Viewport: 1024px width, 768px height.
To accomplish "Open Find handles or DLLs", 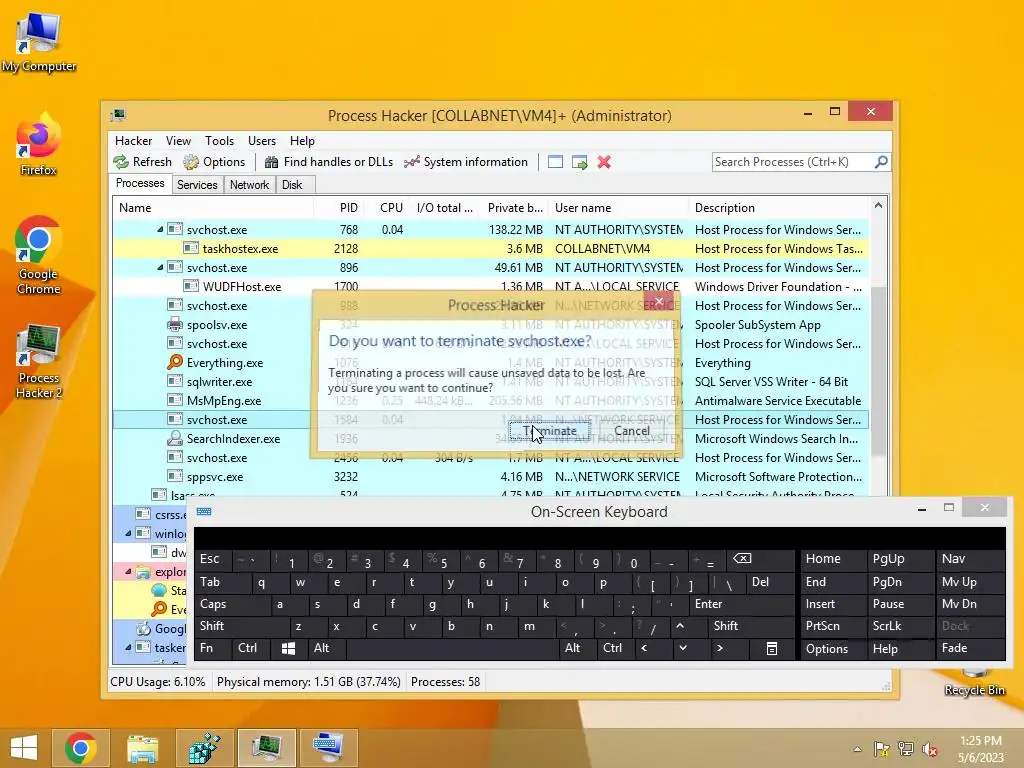I will tap(328, 162).
